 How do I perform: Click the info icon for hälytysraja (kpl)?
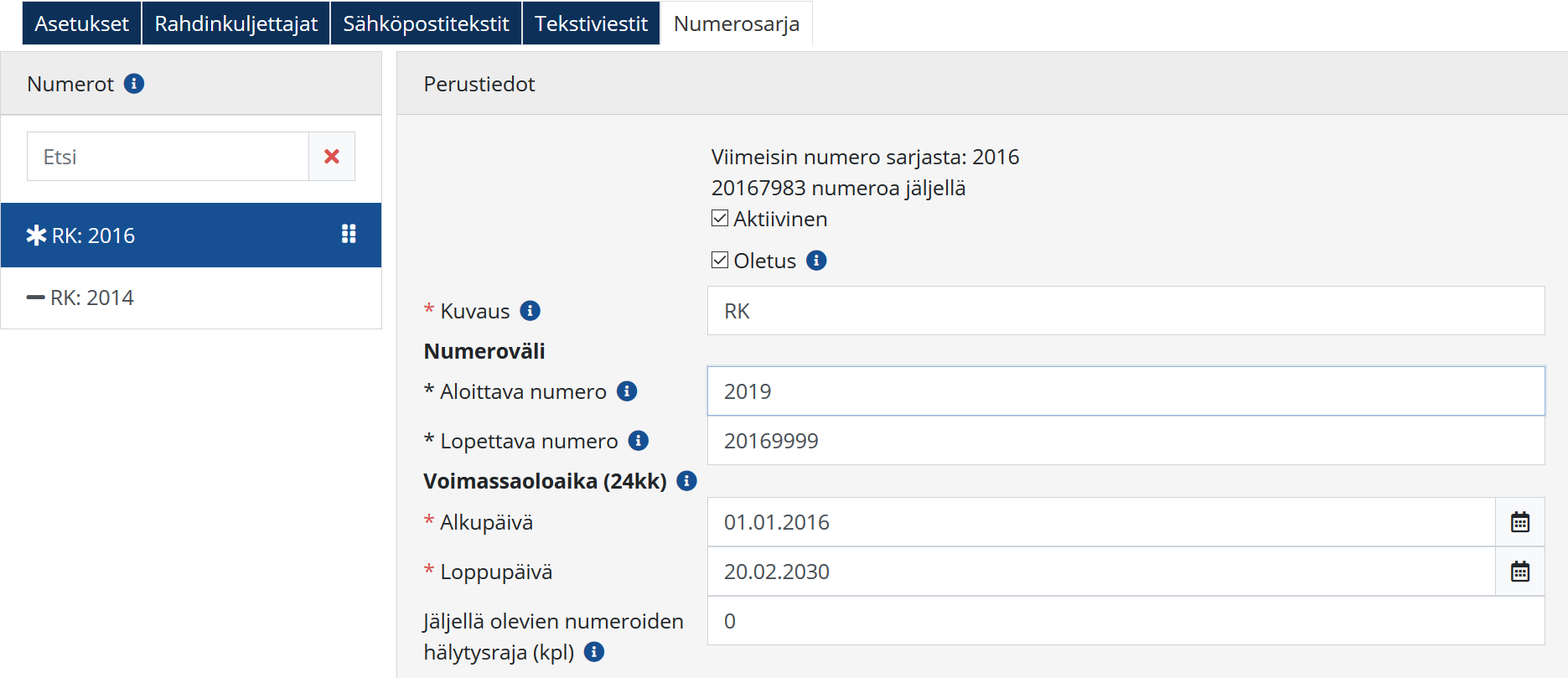coord(594,652)
